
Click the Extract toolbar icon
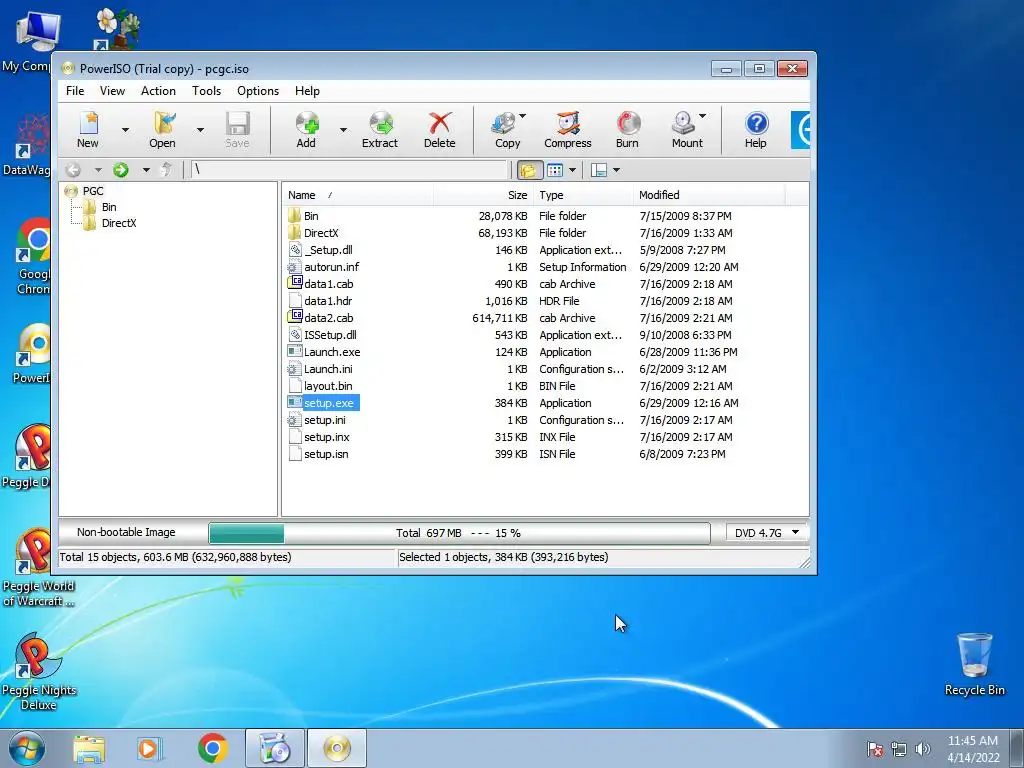tap(379, 130)
